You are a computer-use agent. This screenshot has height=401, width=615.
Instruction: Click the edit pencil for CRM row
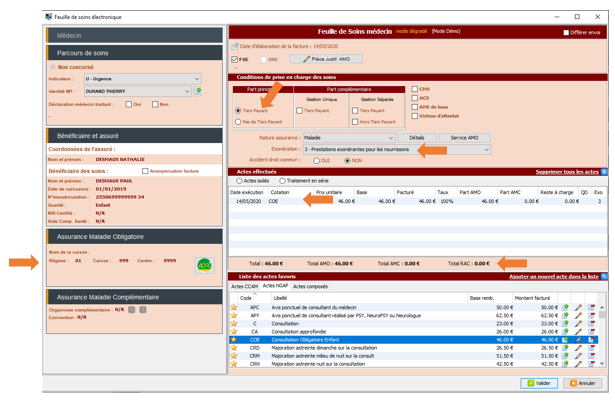[578, 355]
